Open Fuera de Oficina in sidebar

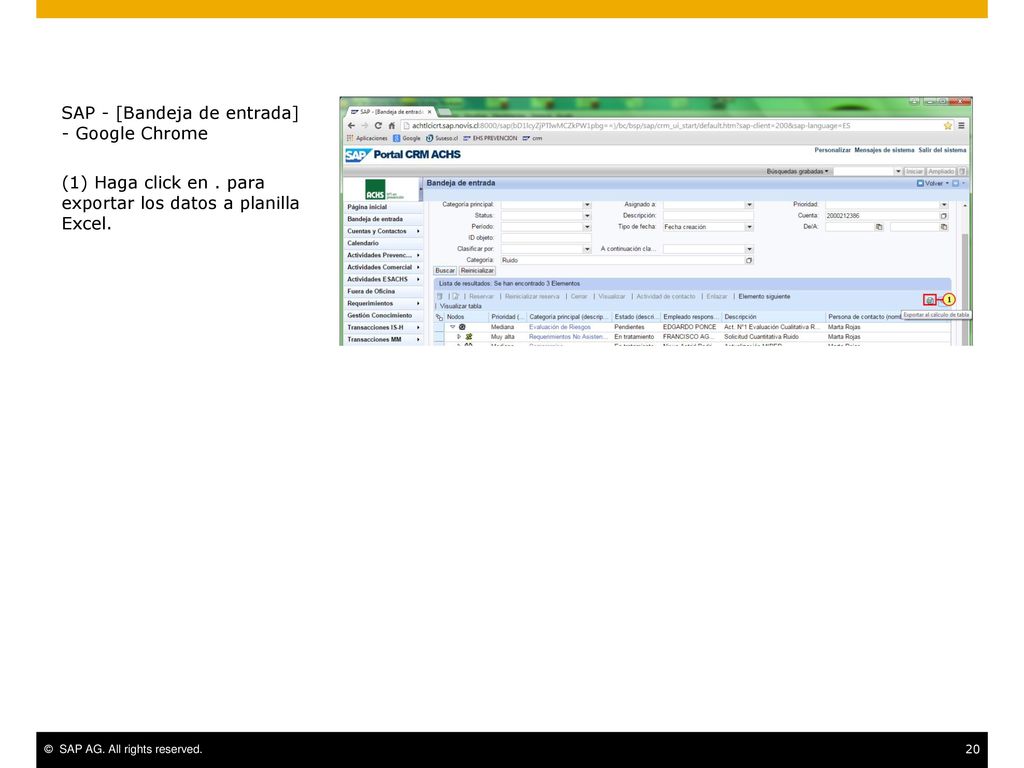[371, 292]
